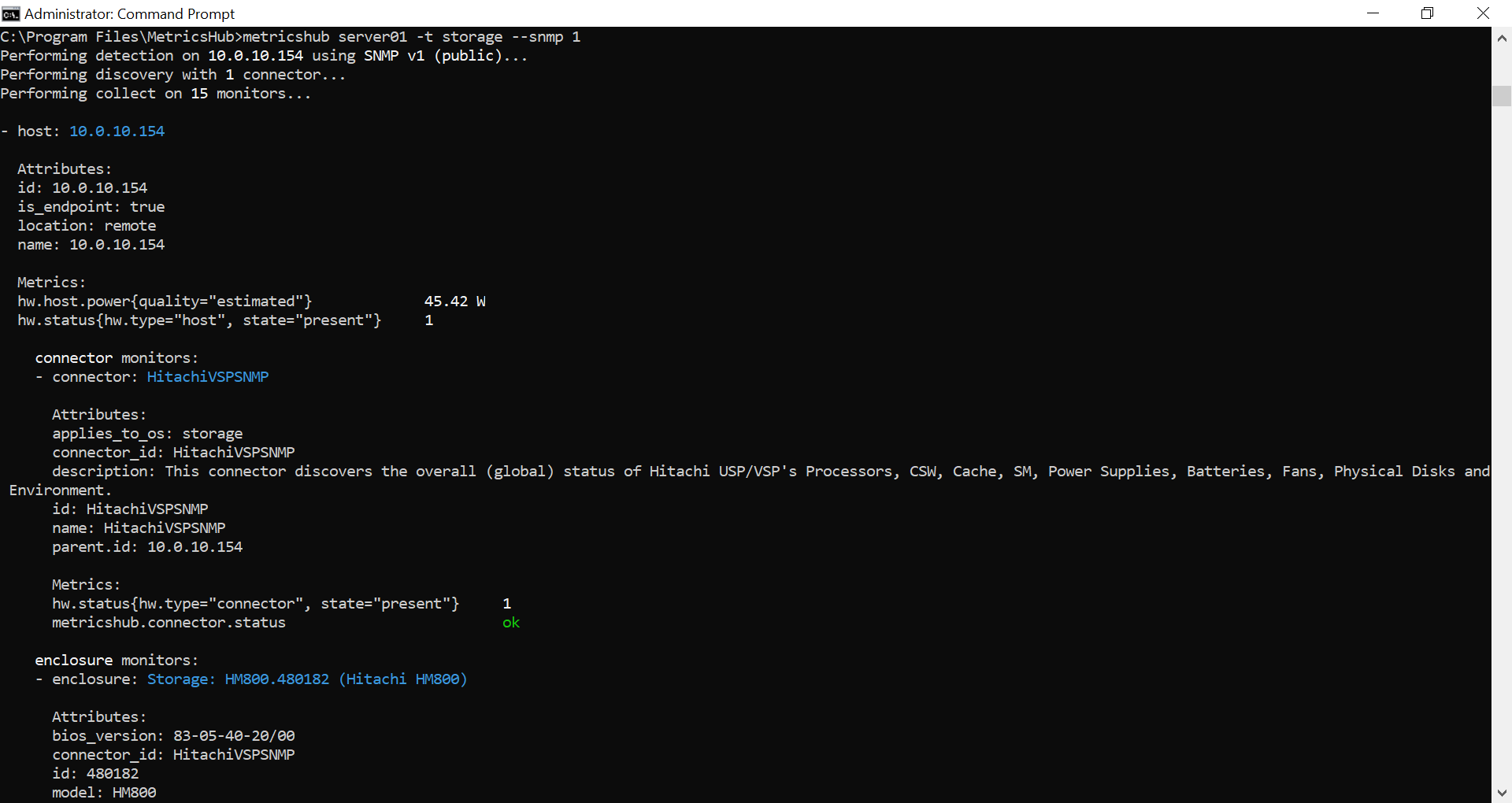Click the blue HitachiVSPSNMP connector name
Screen dimensions: 1512x803
point(207,377)
